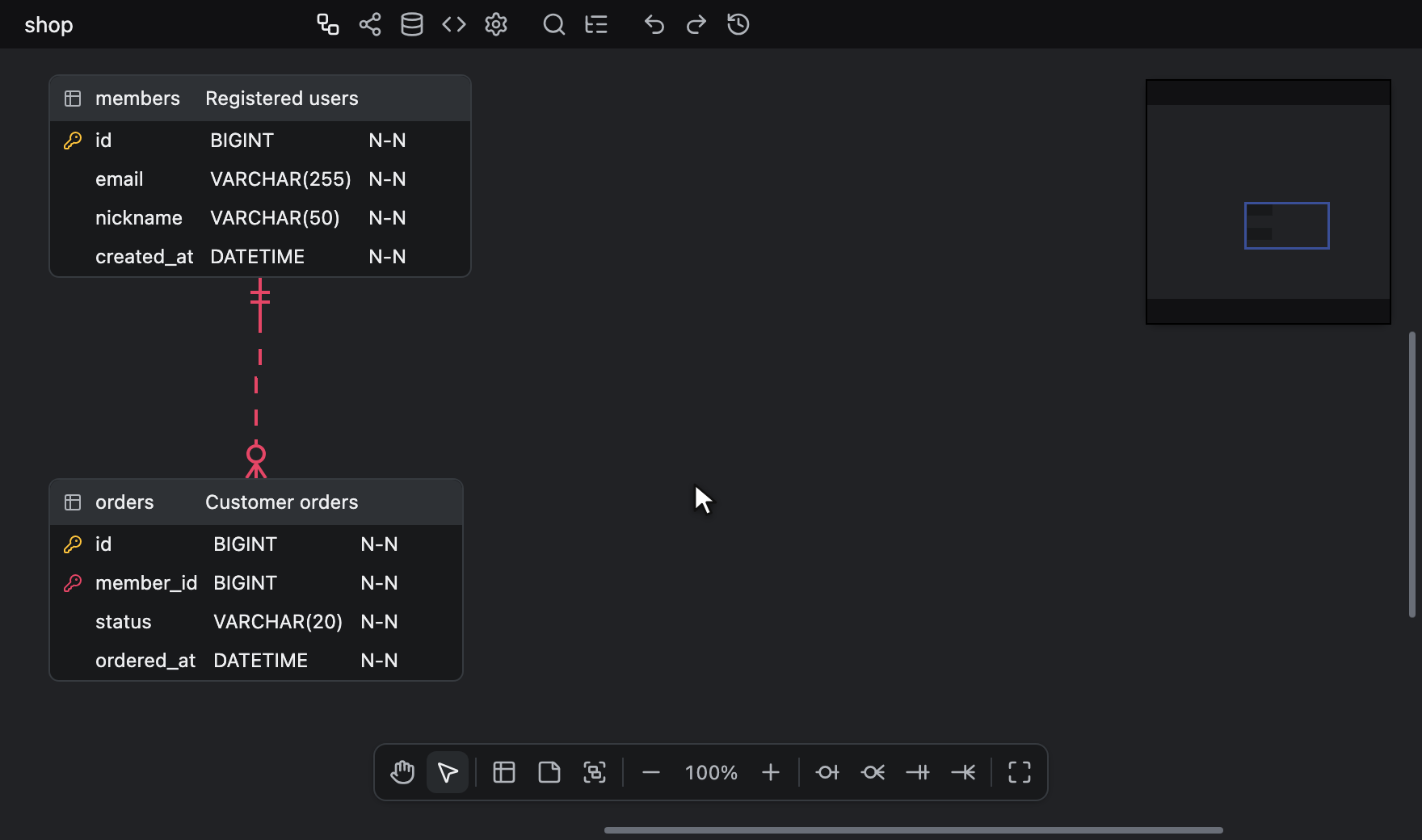Activate the pointer select tool

pyautogui.click(x=448, y=772)
